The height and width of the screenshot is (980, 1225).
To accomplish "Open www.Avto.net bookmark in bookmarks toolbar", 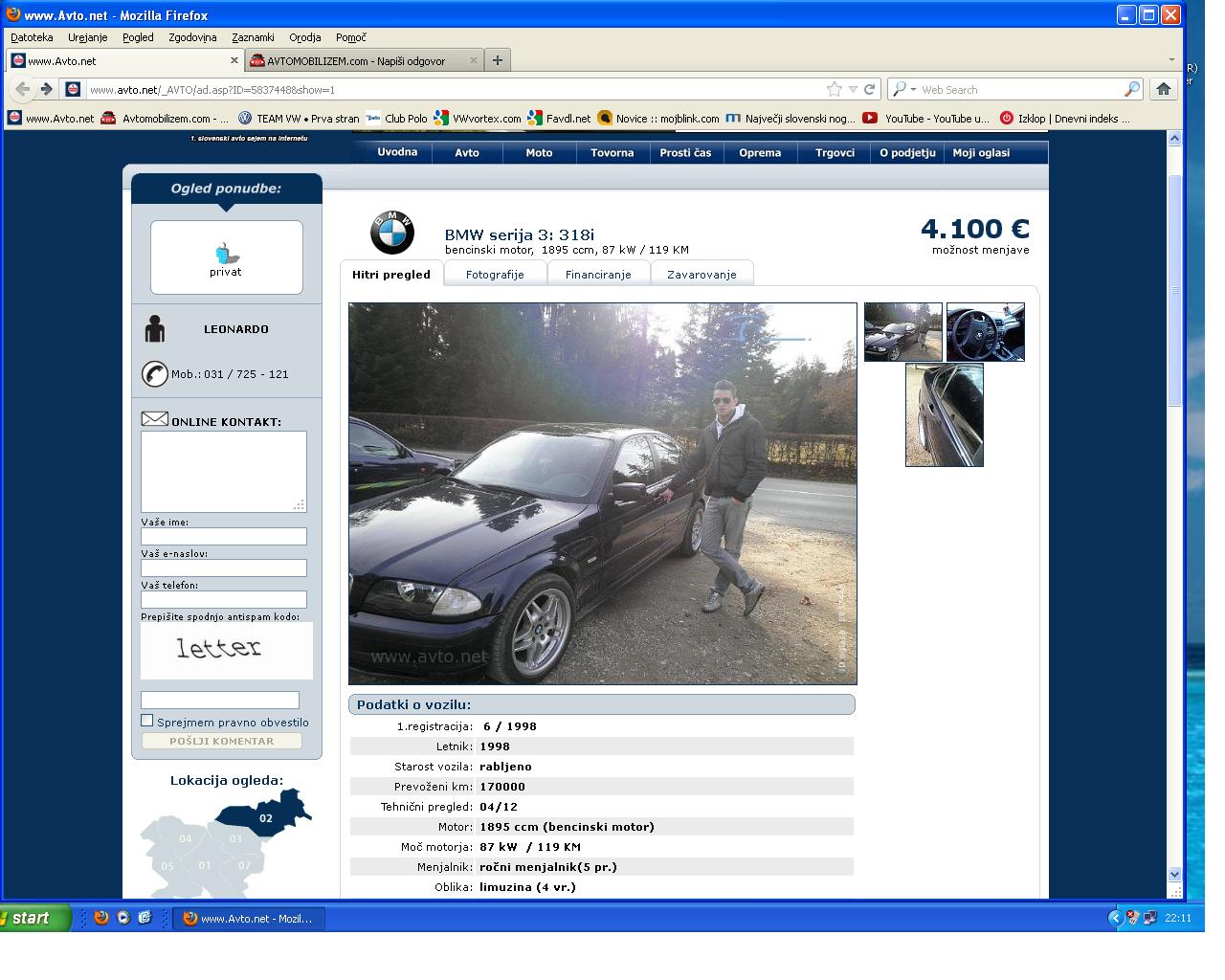I will click(51, 119).
